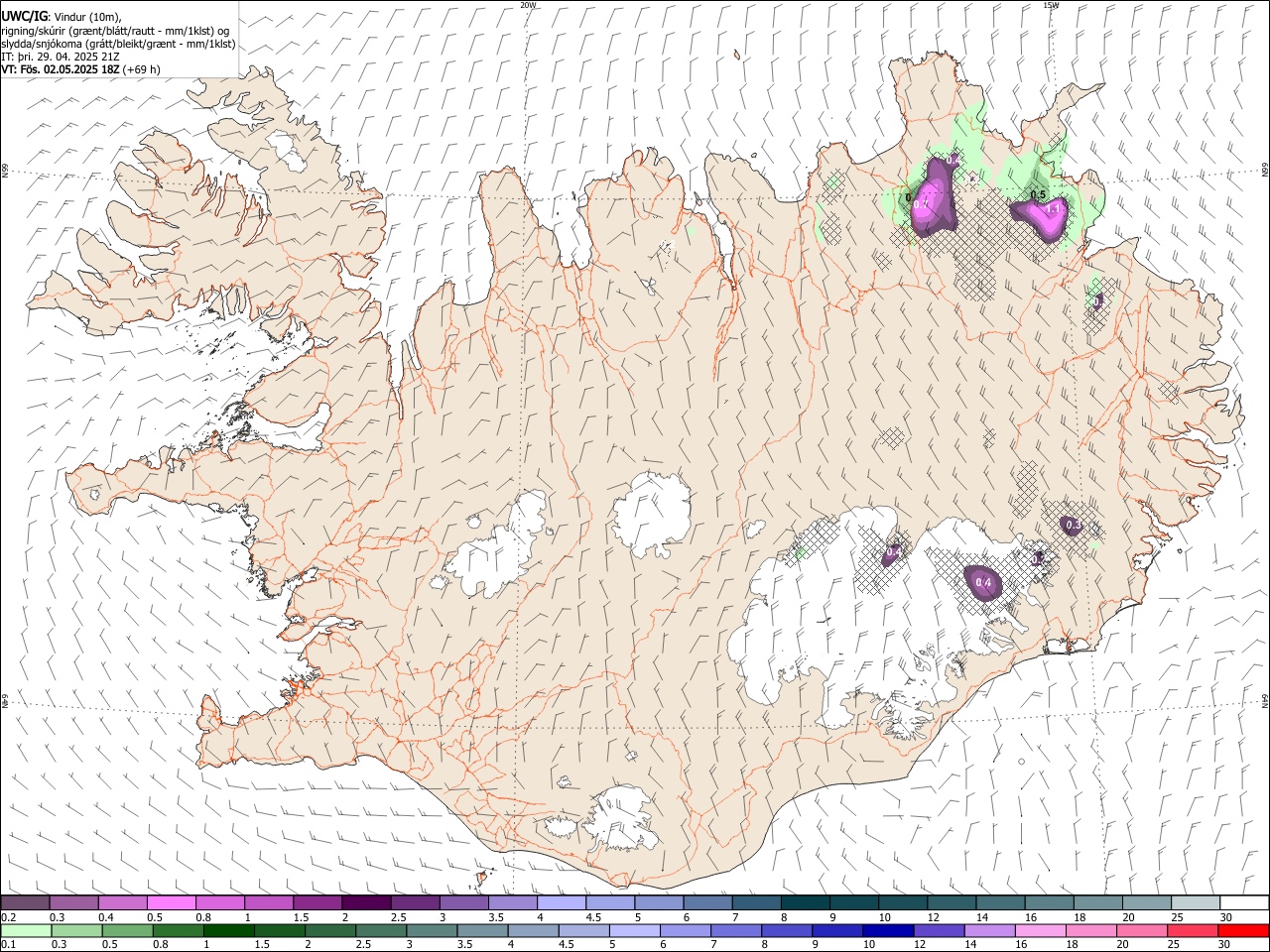Screen dimensions: 1270x952
Task: Click the white swatch labeled 30 in snow legend
Action: pos(1243,902)
